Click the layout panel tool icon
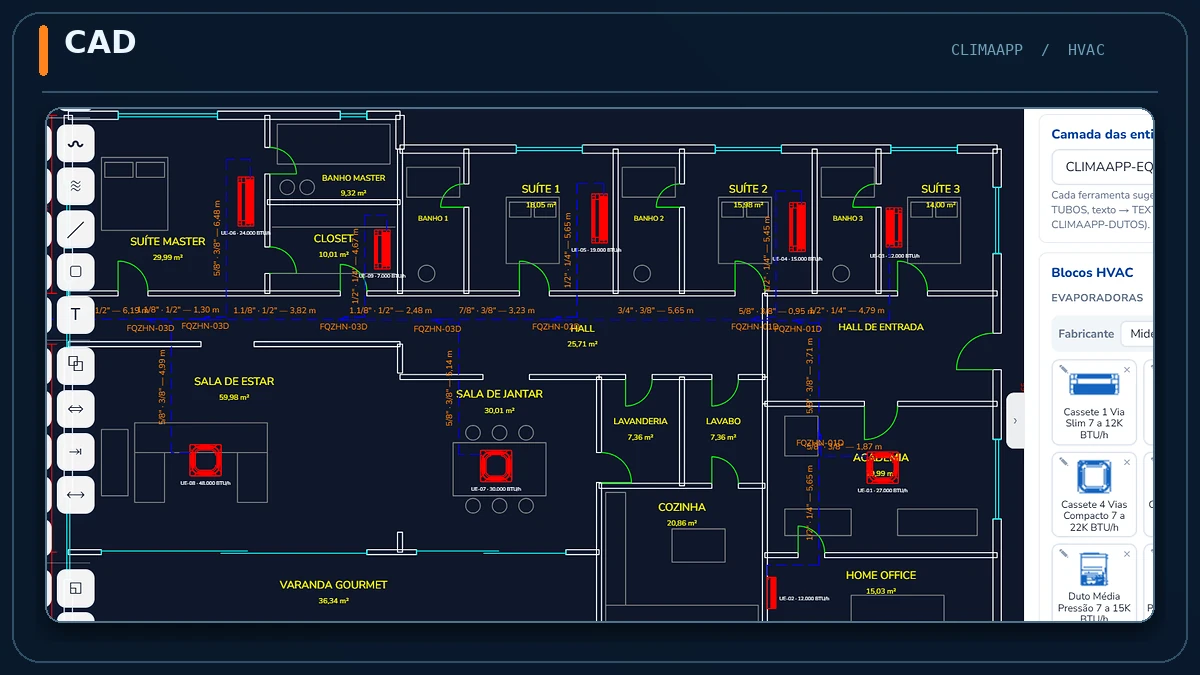 (x=76, y=589)
